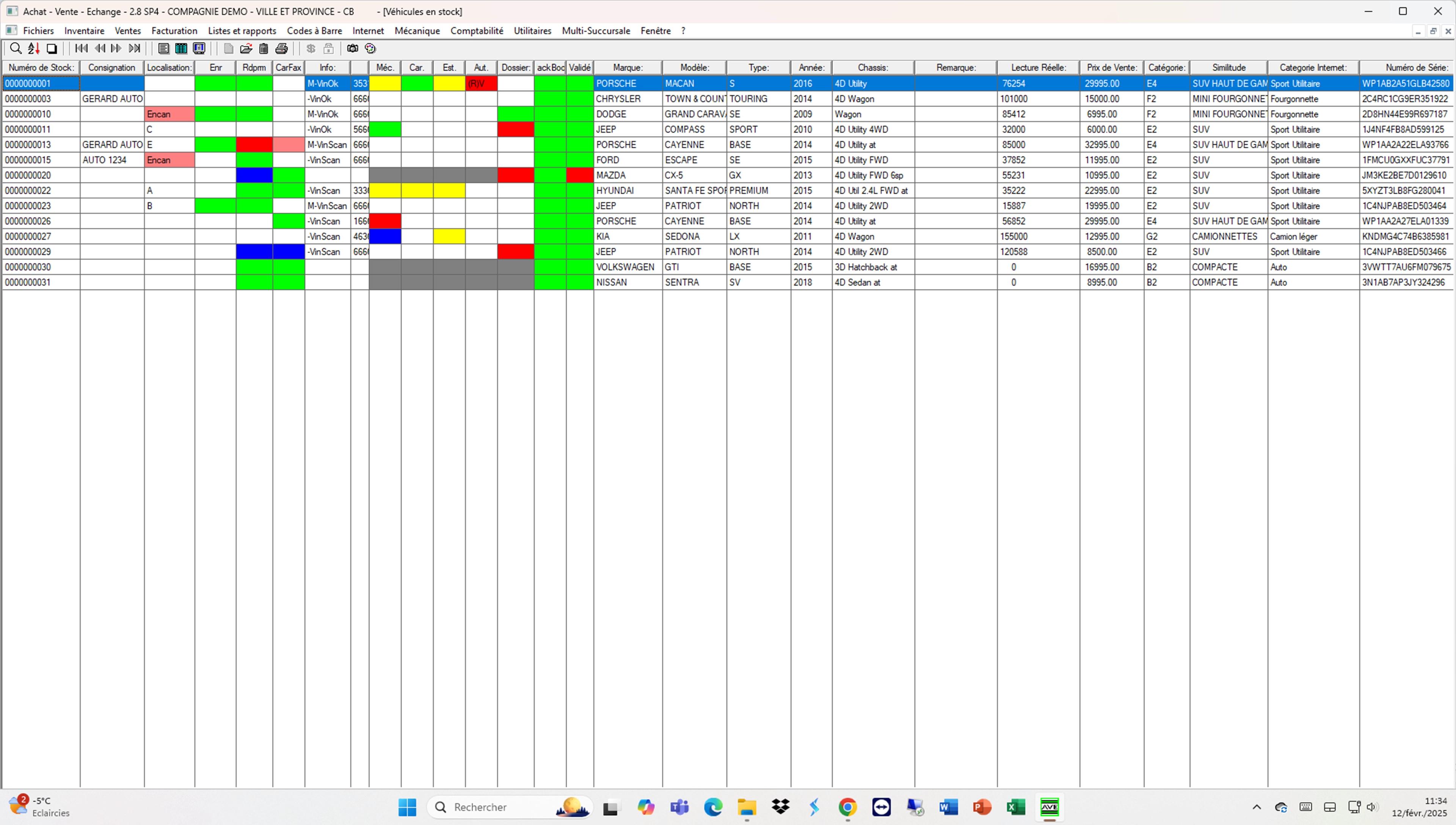Click the Camion léger category cell
This screenshot has width=1456, height=825.
click(1313, 236)
